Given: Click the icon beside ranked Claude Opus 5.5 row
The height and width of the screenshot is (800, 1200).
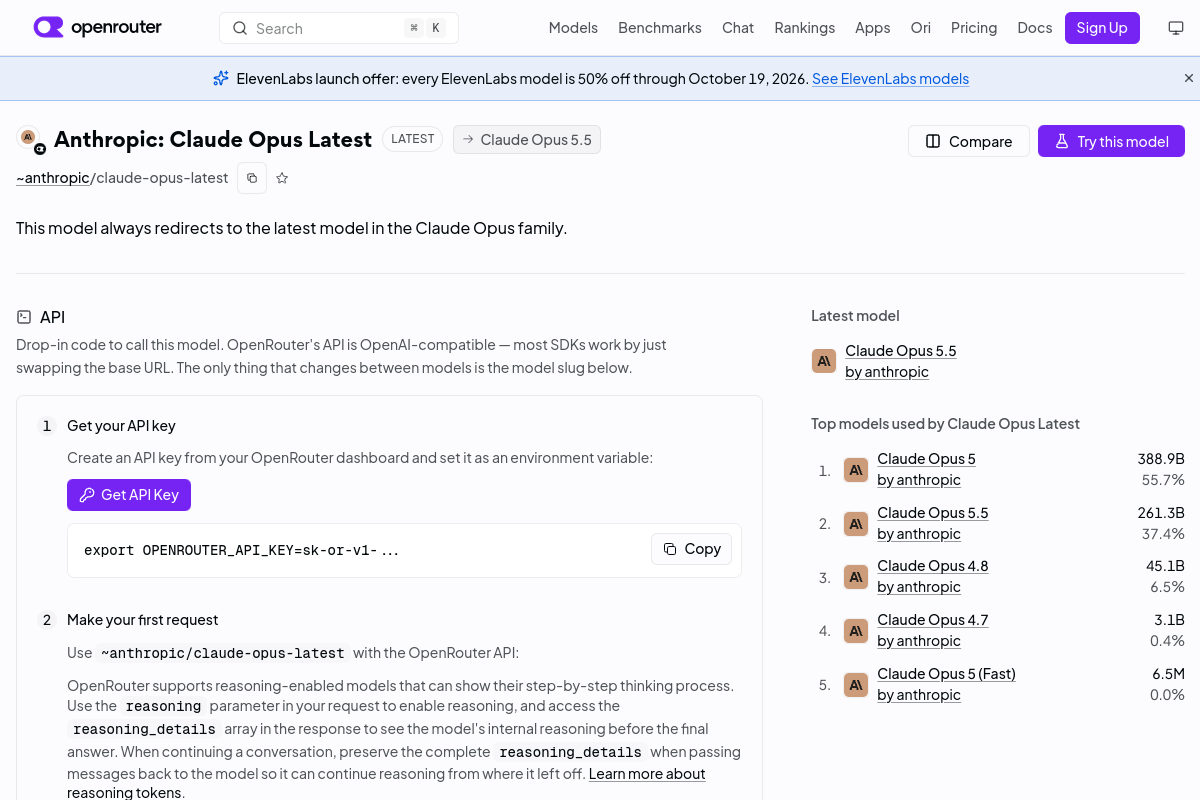Looking at the screenshot, I should coord(856,523).
